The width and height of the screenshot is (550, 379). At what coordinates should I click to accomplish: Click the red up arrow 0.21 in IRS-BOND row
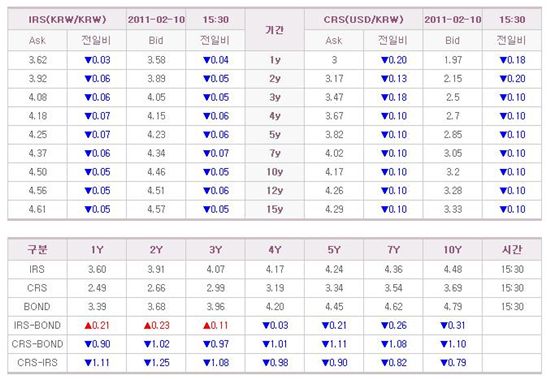point(97,325)
